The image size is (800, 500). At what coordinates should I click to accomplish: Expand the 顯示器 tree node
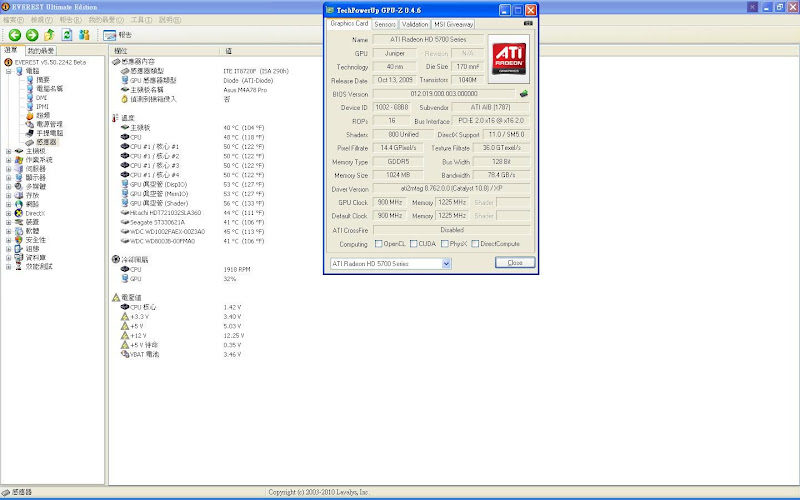click(9, 178)
